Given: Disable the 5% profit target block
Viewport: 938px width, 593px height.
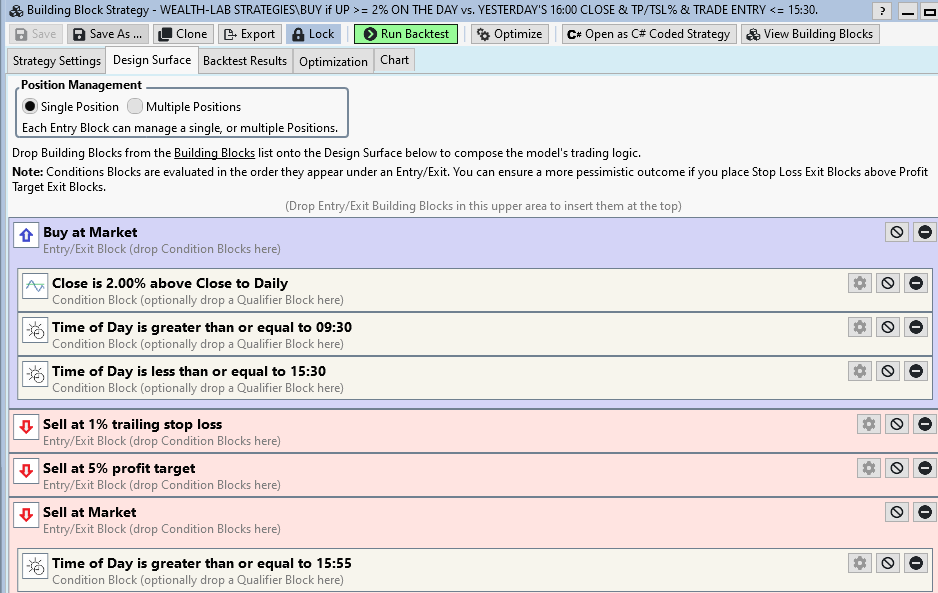Looking at the screenshot, I should coord(897,468).
